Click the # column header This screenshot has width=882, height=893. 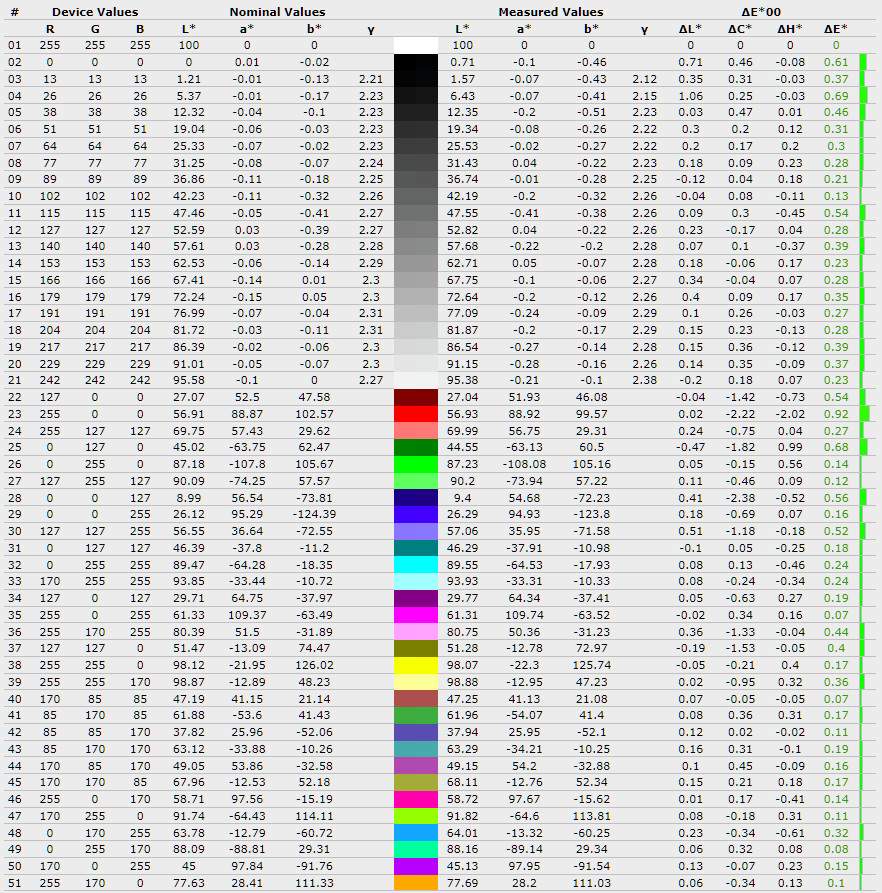[x=14, y=12]
